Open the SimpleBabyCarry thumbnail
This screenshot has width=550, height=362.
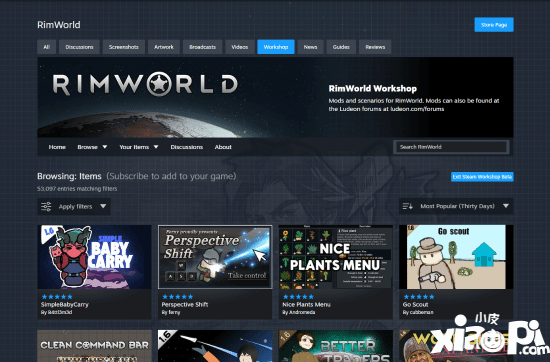(94, 257)
